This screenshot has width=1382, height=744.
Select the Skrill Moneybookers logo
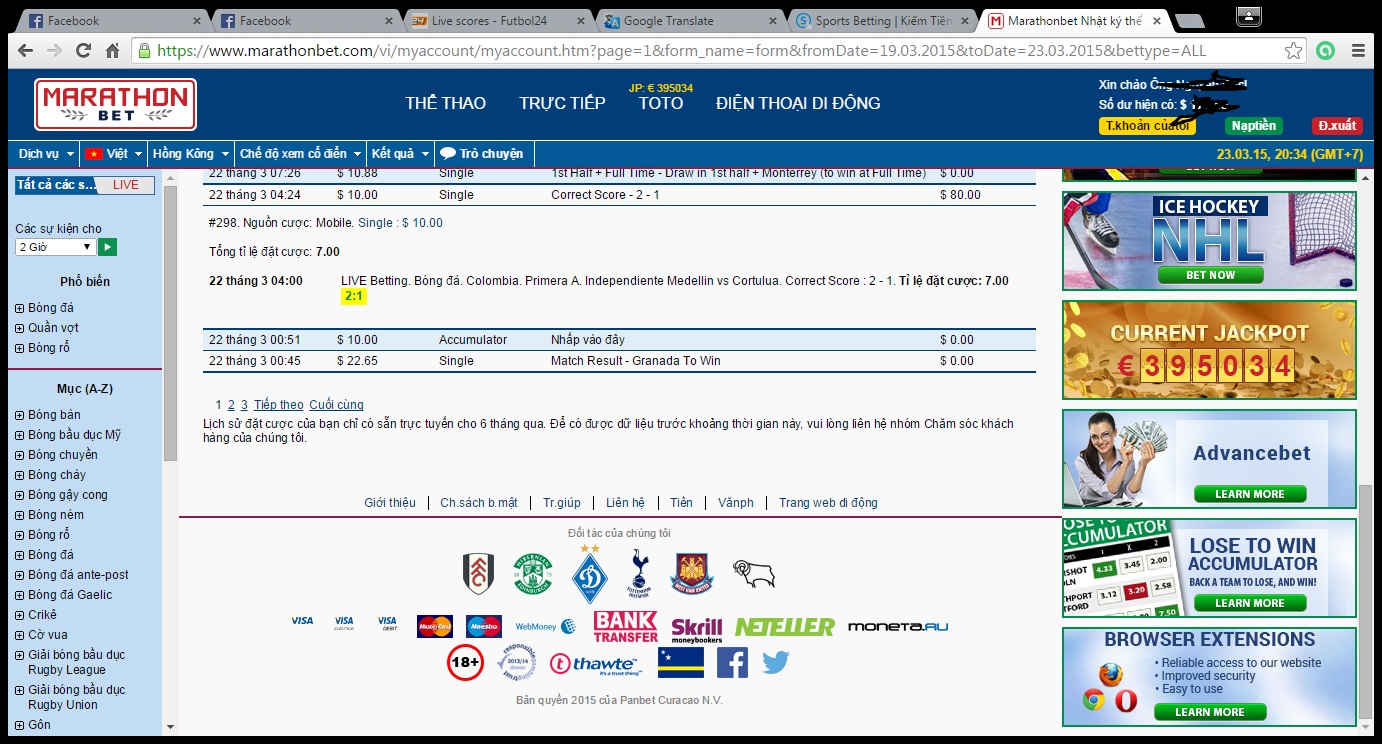pyautogui.click(x=697, y=628)
